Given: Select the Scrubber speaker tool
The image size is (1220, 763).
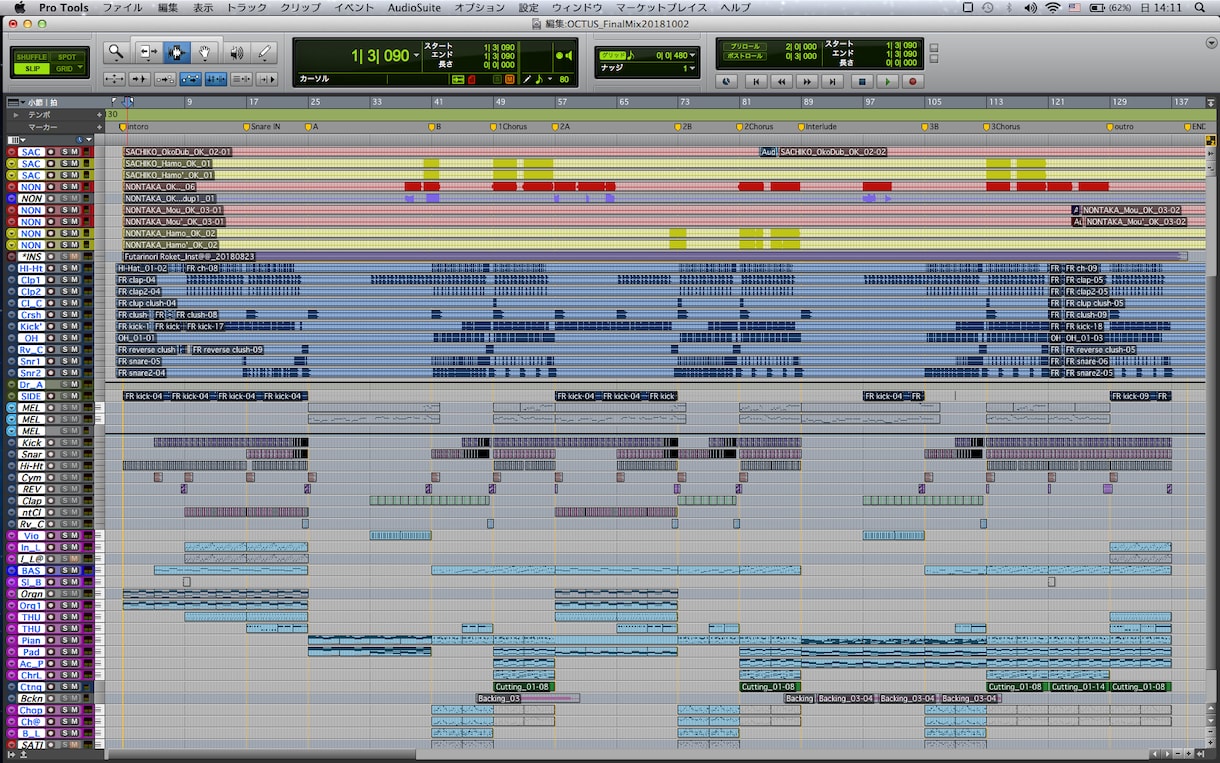Looking at the screenshot, I should point(236,52).
